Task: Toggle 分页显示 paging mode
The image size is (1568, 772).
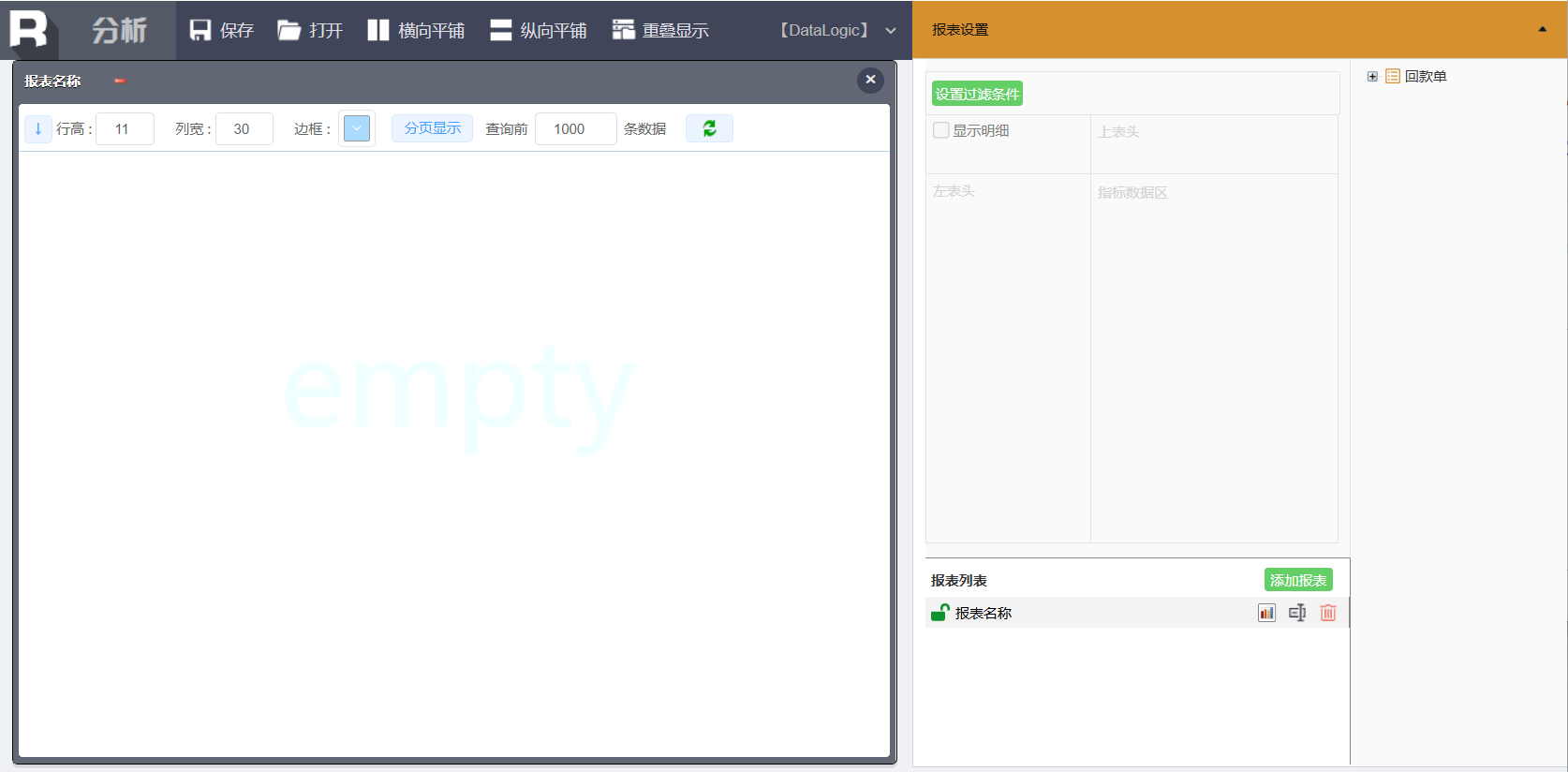Action: tap(432, 128)
